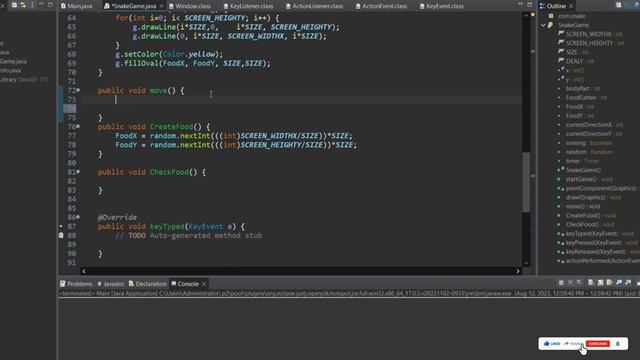Select SnakeGame class in Outline
The width and height of the screenshot is (640, 360).
573,25
